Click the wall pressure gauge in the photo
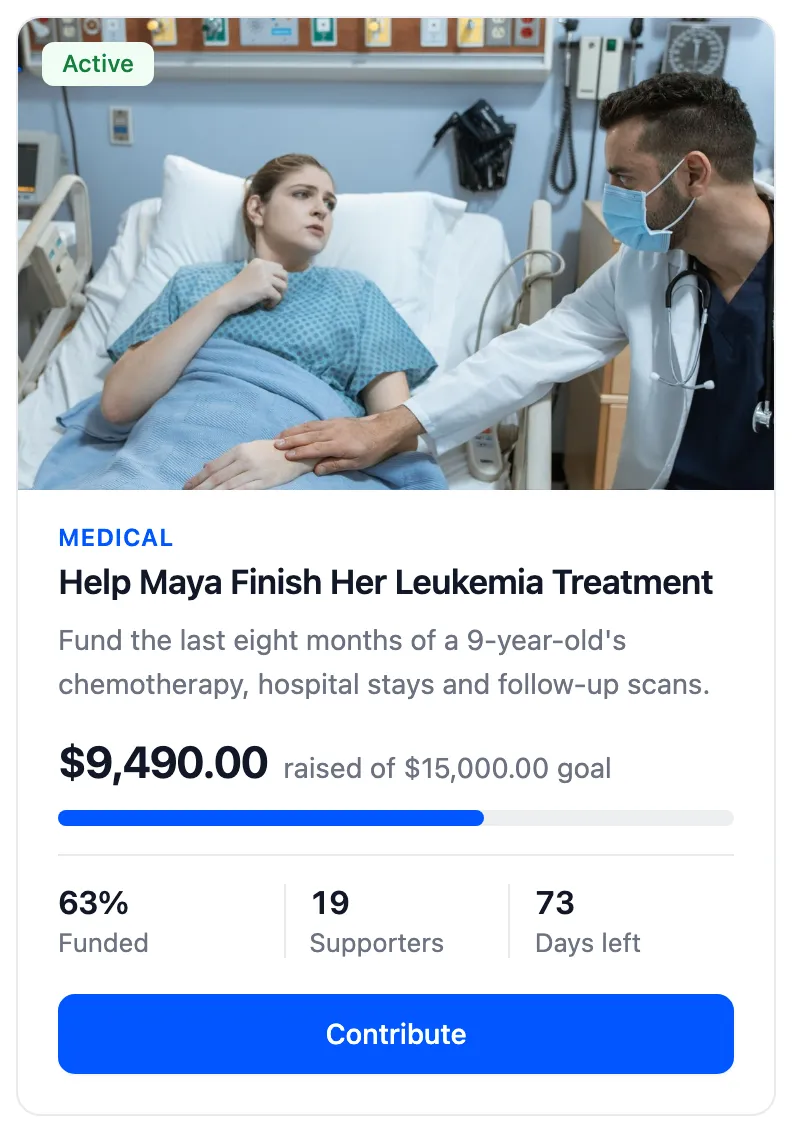The image size is (792, 1130). [x=695, y=50]
